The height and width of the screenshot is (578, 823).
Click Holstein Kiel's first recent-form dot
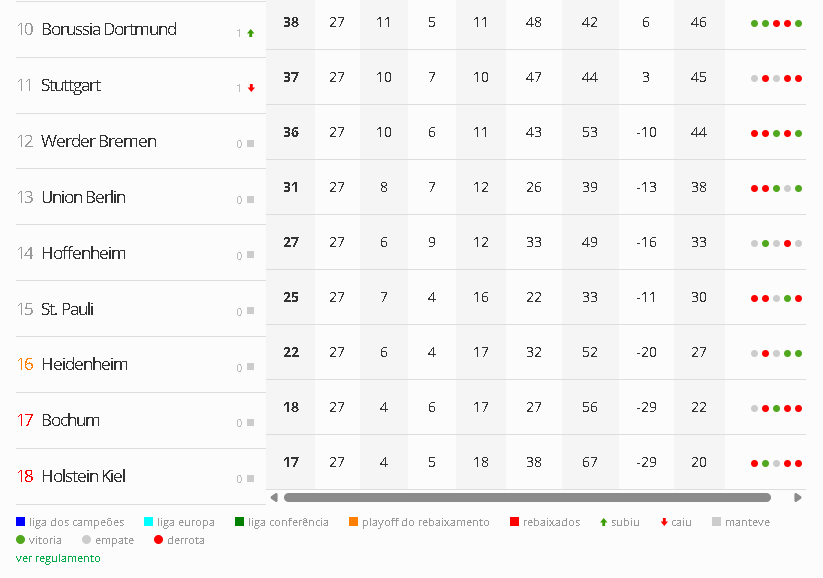[x=755, y=463]
